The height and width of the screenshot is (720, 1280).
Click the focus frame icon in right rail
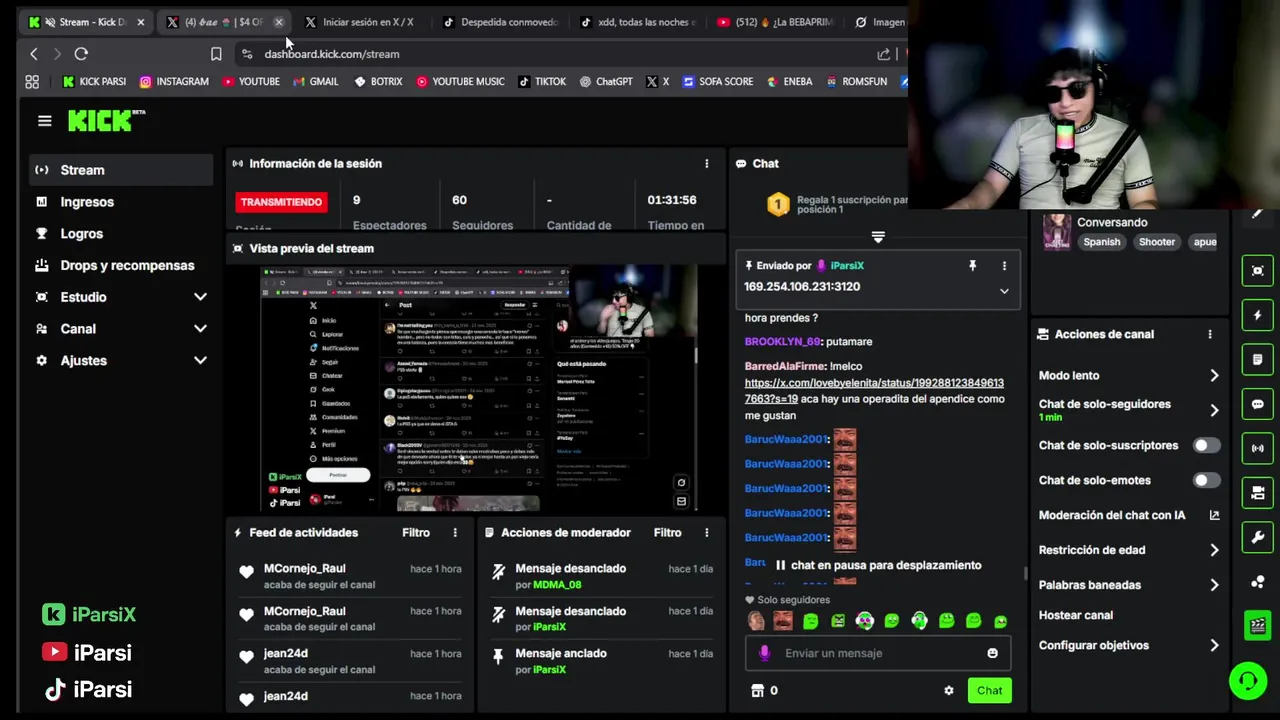coord(1258,271)
